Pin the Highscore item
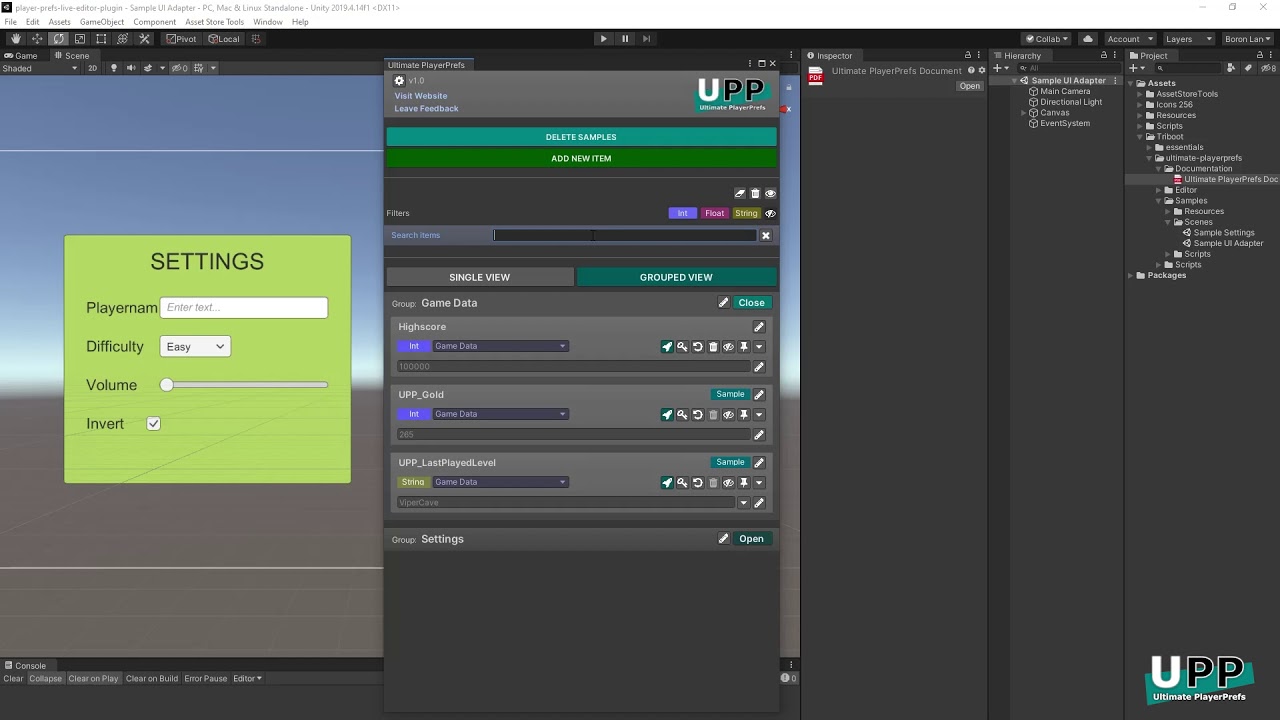Viewport: 1280px width, 720px height. (744, 347)
